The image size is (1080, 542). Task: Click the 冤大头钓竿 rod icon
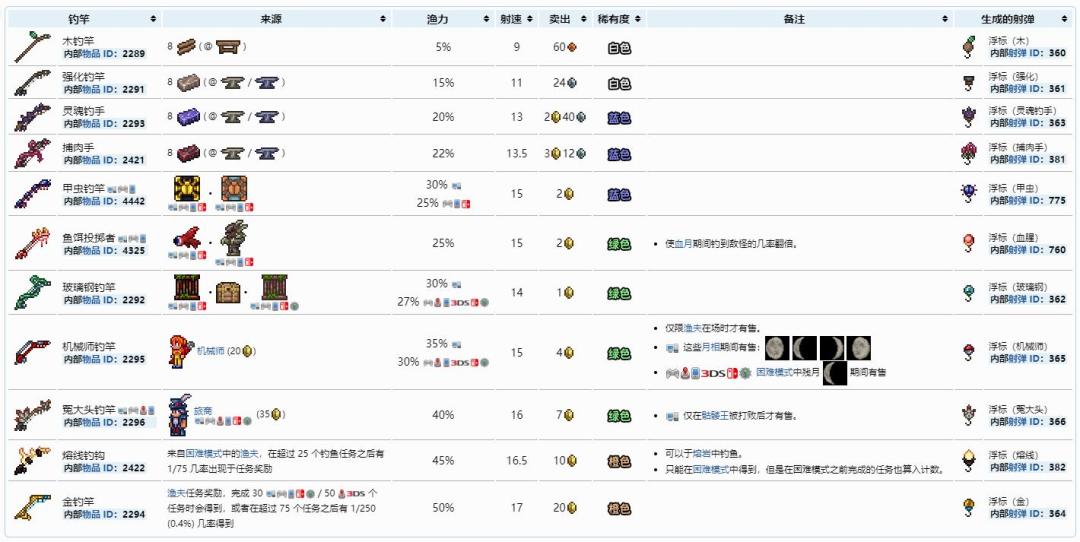click(32, 415)
